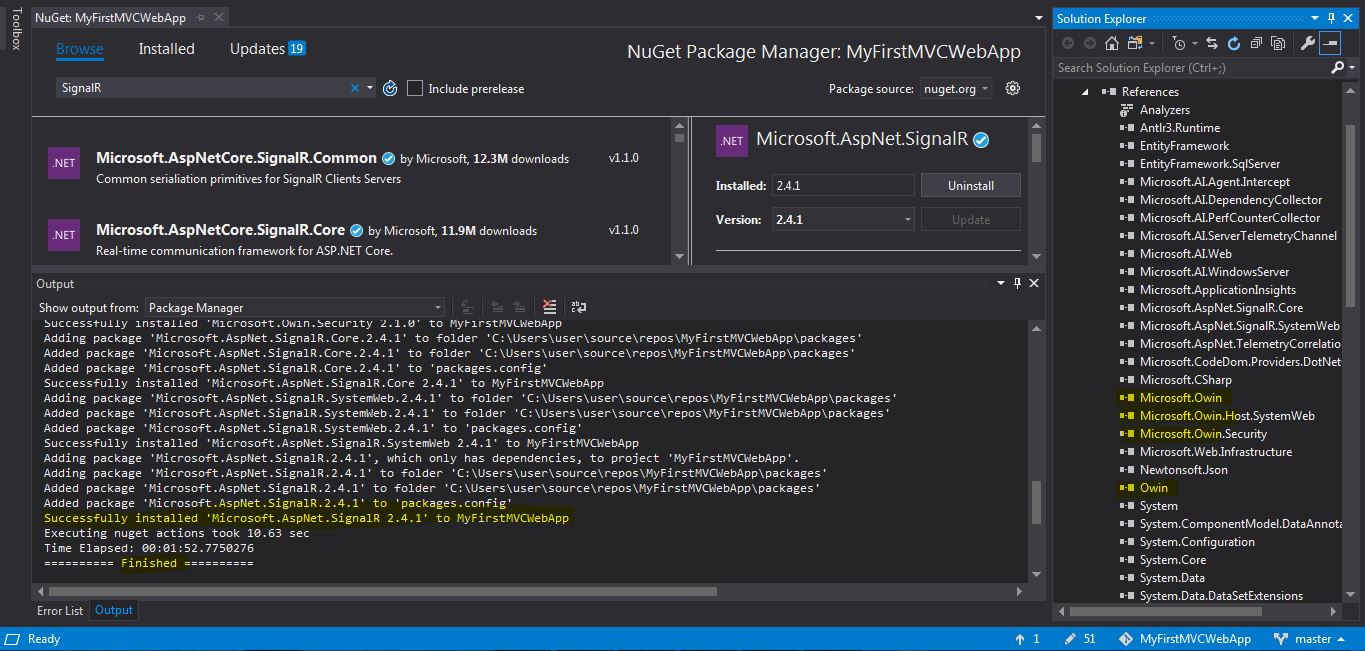Collapse all nodes in Solution Explorer
Screen dimensions: 1365x651
coord(1257,43)
